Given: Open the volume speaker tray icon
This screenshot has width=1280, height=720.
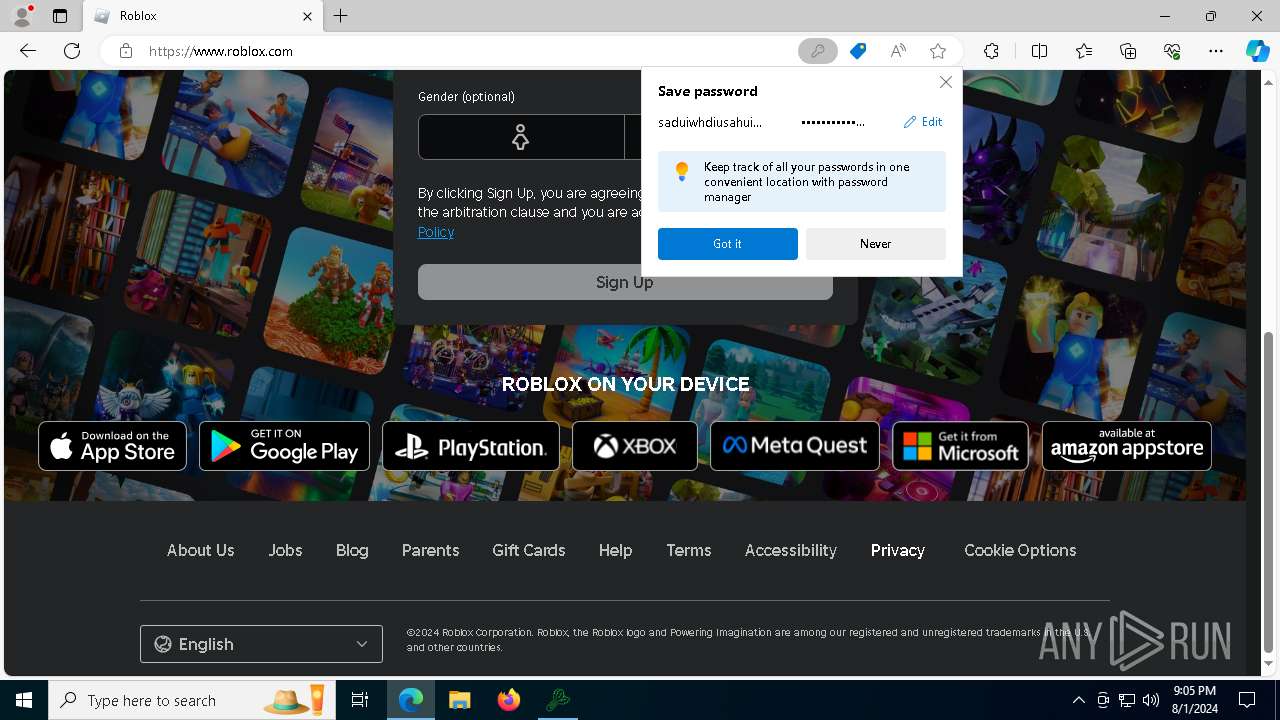Looking at the screenshot, I should pyautogui.click(x=1151, y=700).
